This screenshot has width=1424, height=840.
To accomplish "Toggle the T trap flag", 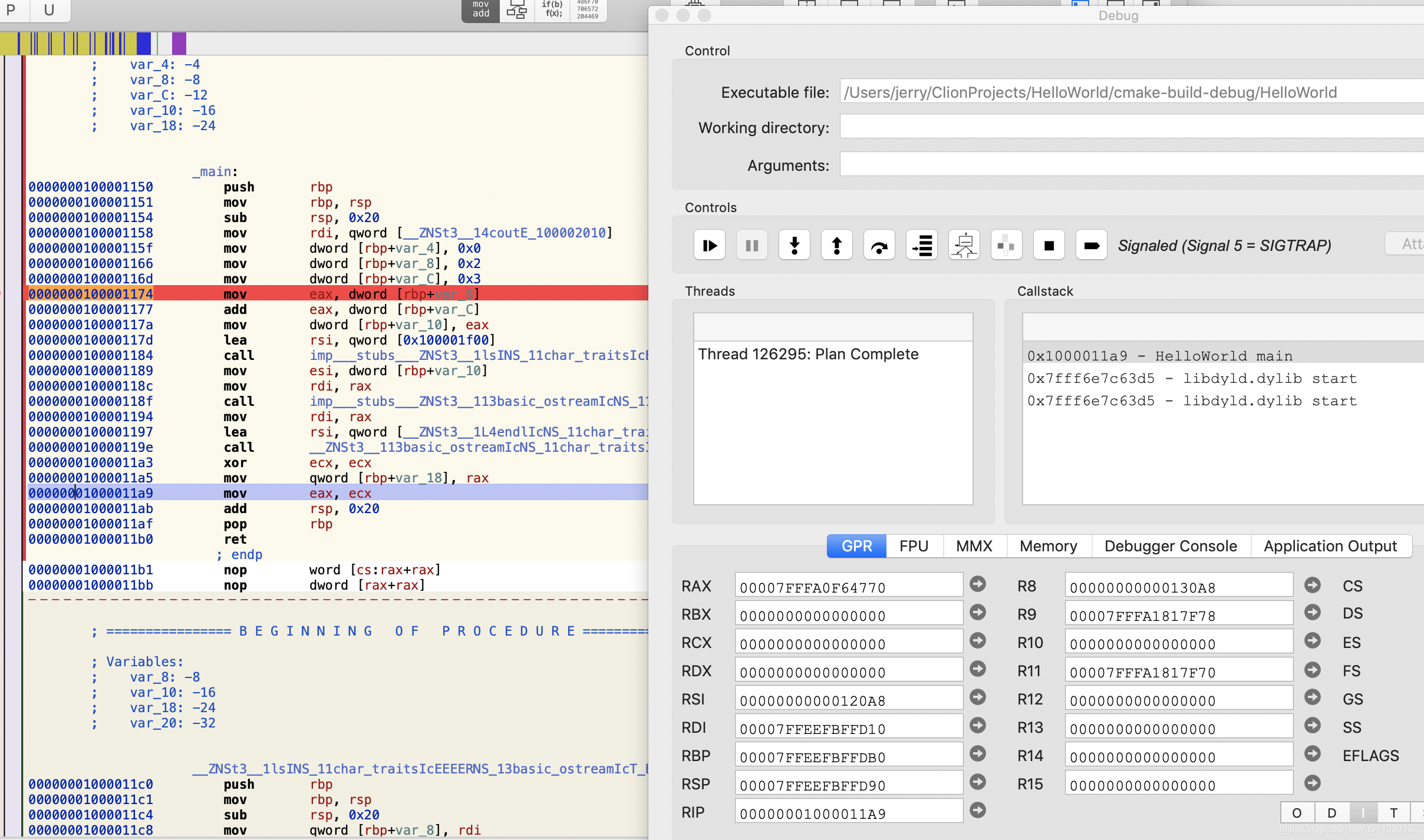I will (x=1393, y=813).
